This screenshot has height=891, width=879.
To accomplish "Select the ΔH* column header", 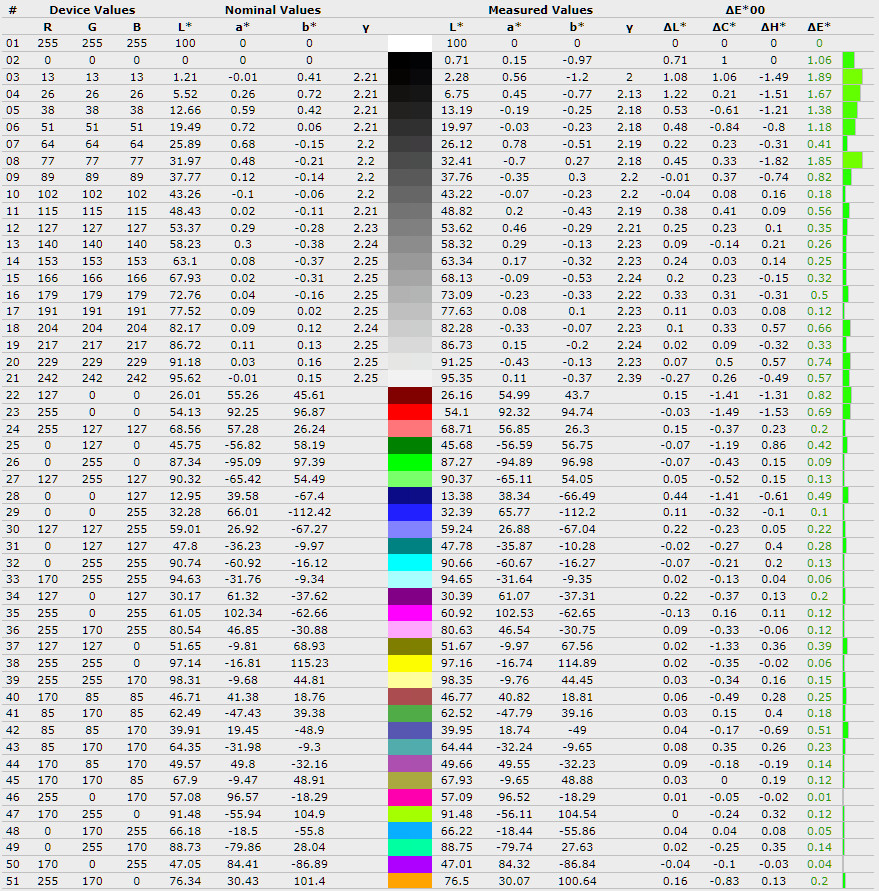I will [x=771, y=27].
